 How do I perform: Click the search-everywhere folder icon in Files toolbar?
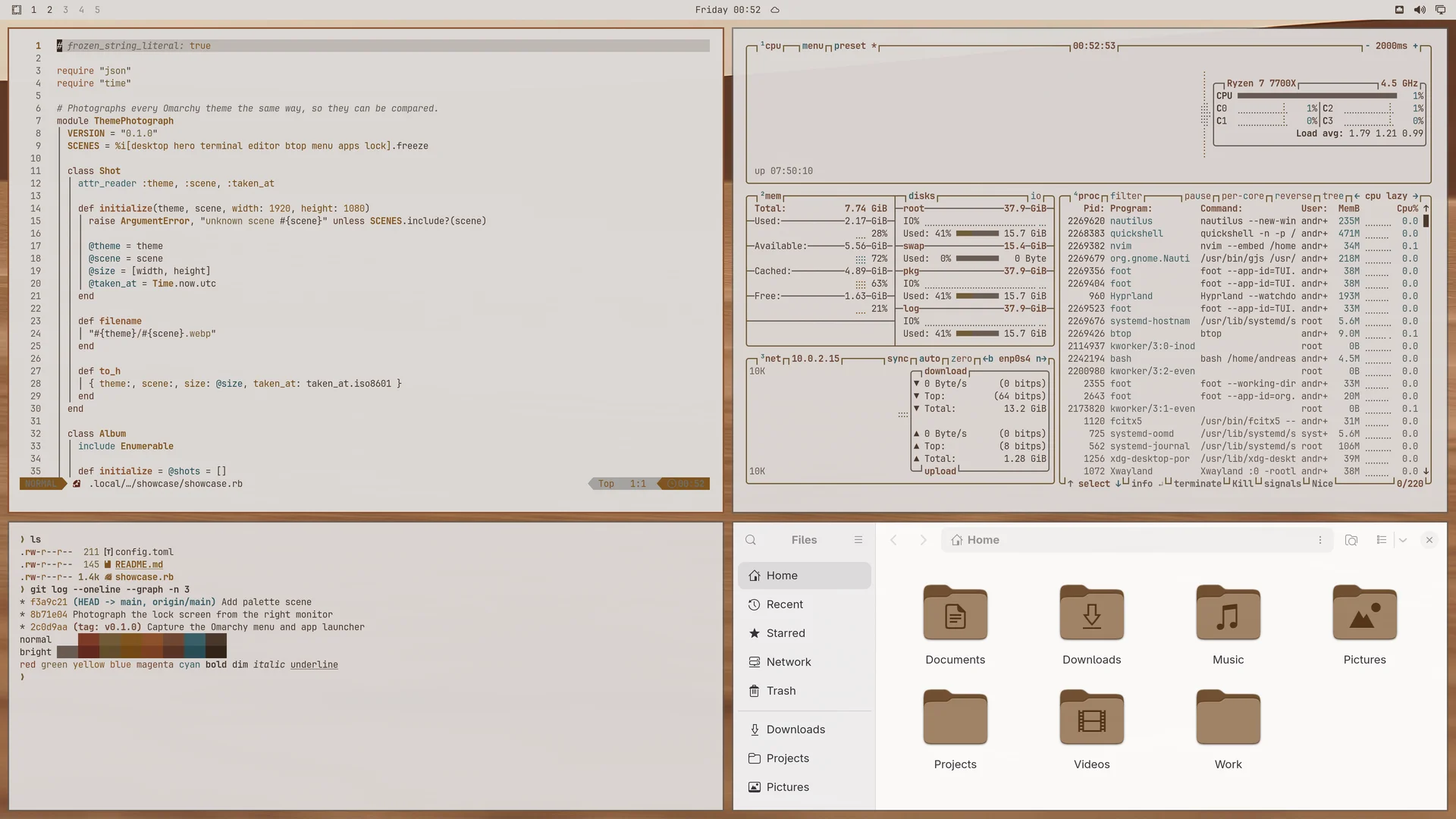pyautogui.click(x=1351, y=540)
